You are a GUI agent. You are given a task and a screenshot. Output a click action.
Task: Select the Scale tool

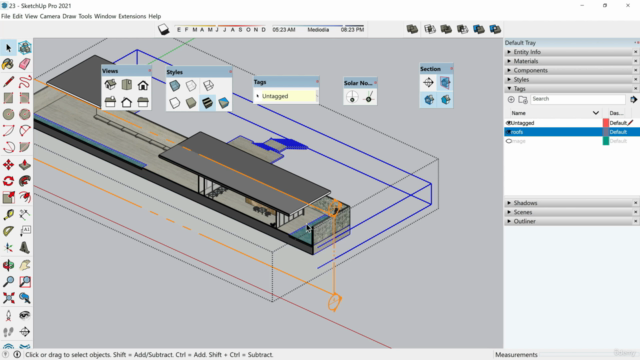coord(8,197)
